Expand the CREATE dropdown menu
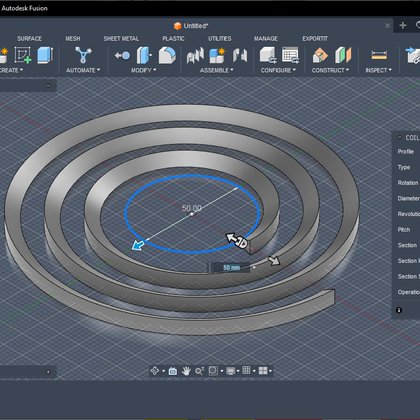The image size is (420, 420). [x=11, y=70]
